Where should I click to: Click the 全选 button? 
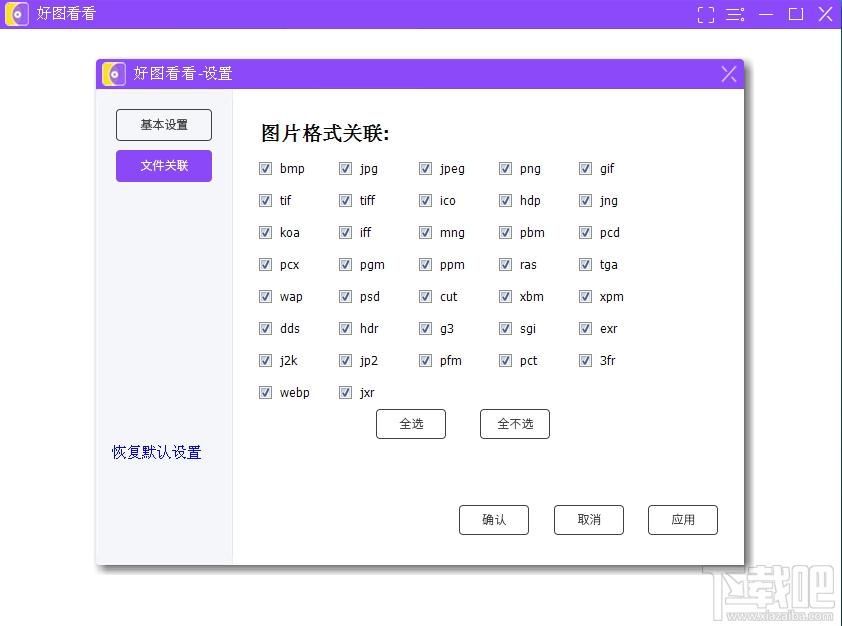point(411,424)
